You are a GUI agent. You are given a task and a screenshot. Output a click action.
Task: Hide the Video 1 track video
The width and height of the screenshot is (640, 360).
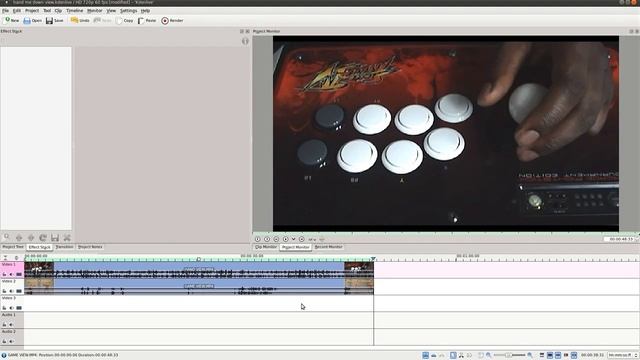pos(19,274)
